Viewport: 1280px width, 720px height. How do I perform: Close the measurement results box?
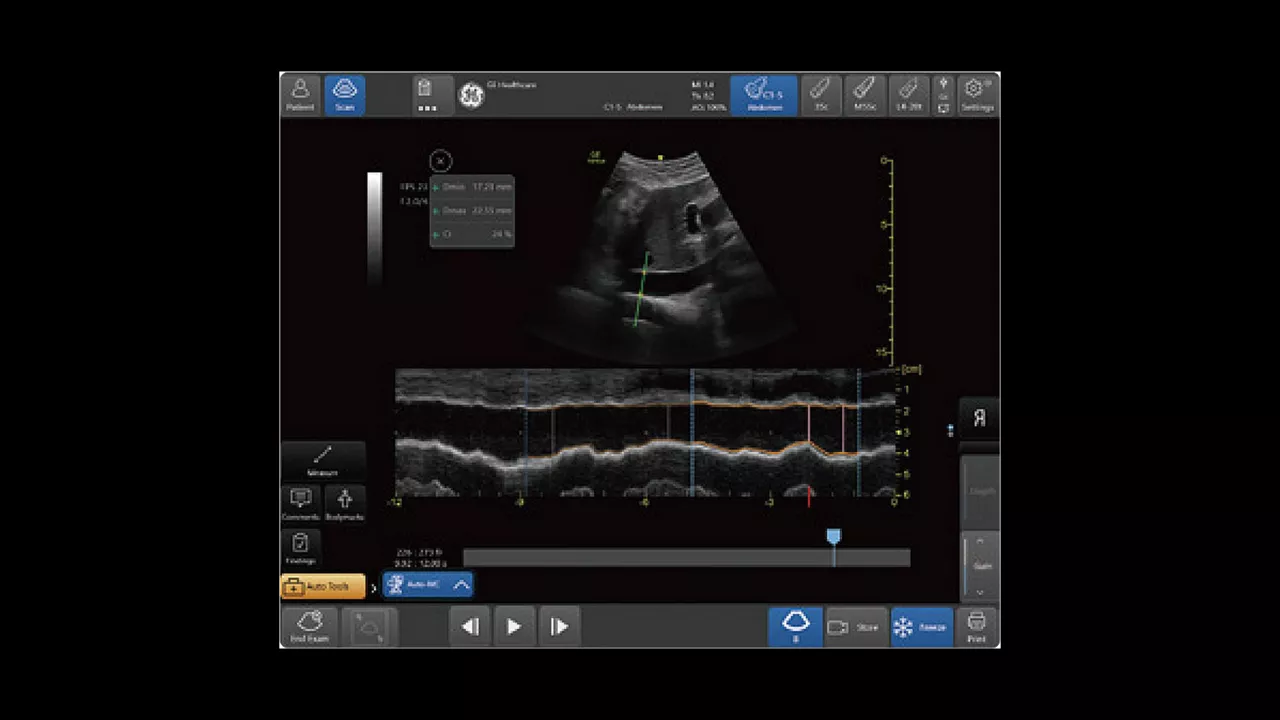pyautogui.click(x=441, y=161)
